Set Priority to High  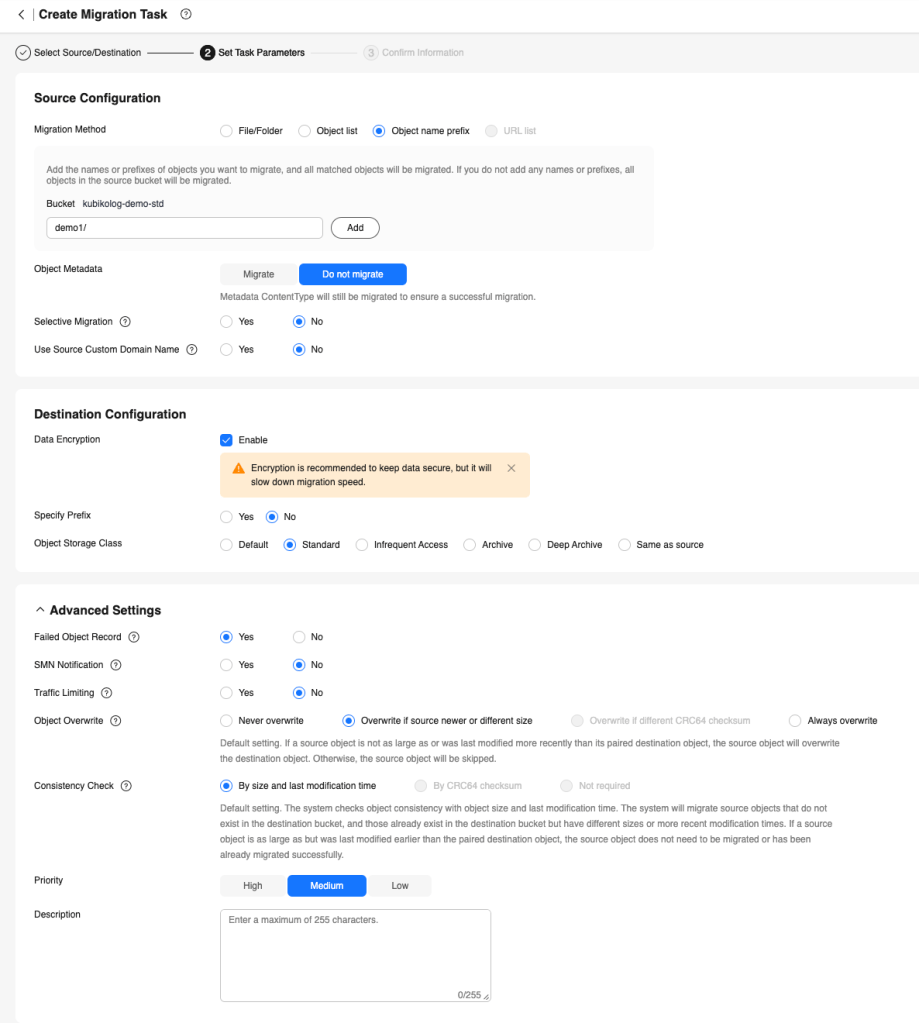253,886
